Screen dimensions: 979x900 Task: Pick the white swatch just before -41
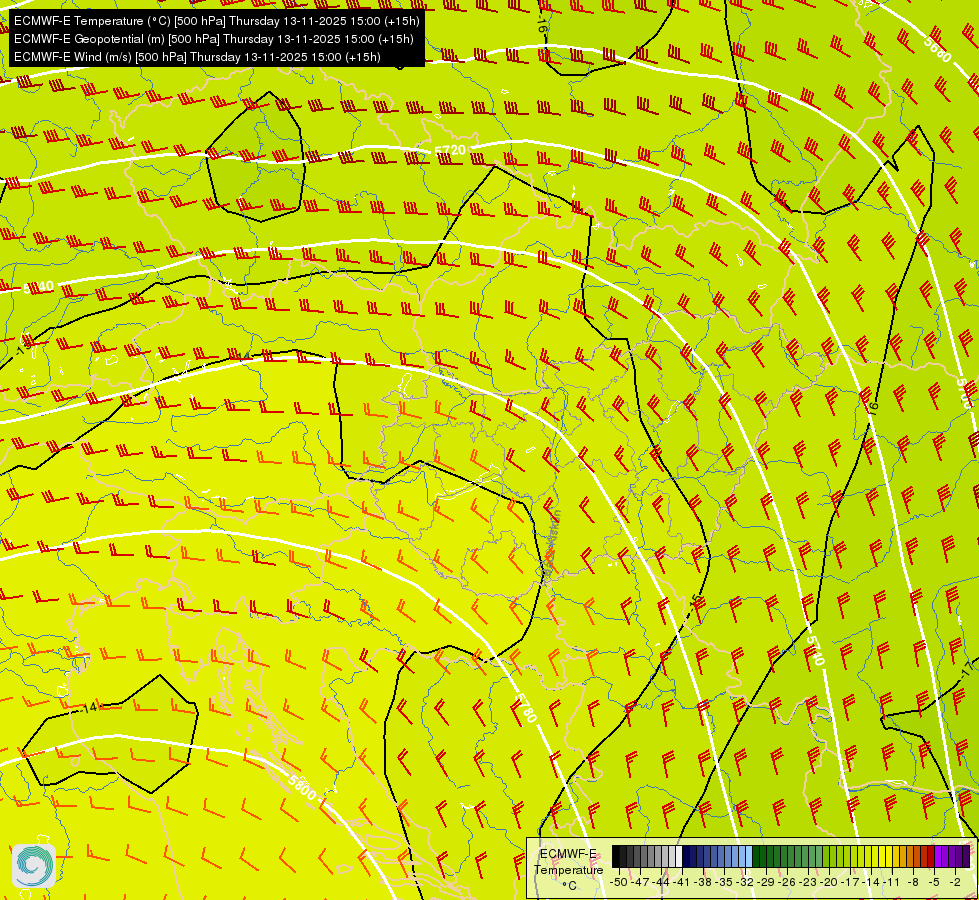[x=679, y=856]
